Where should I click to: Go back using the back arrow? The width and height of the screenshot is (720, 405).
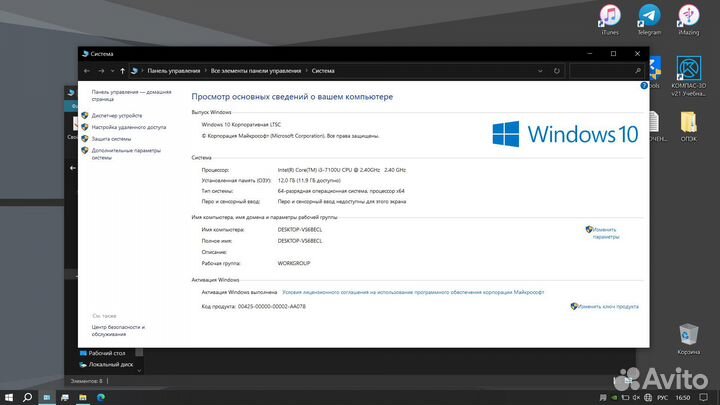87,71
